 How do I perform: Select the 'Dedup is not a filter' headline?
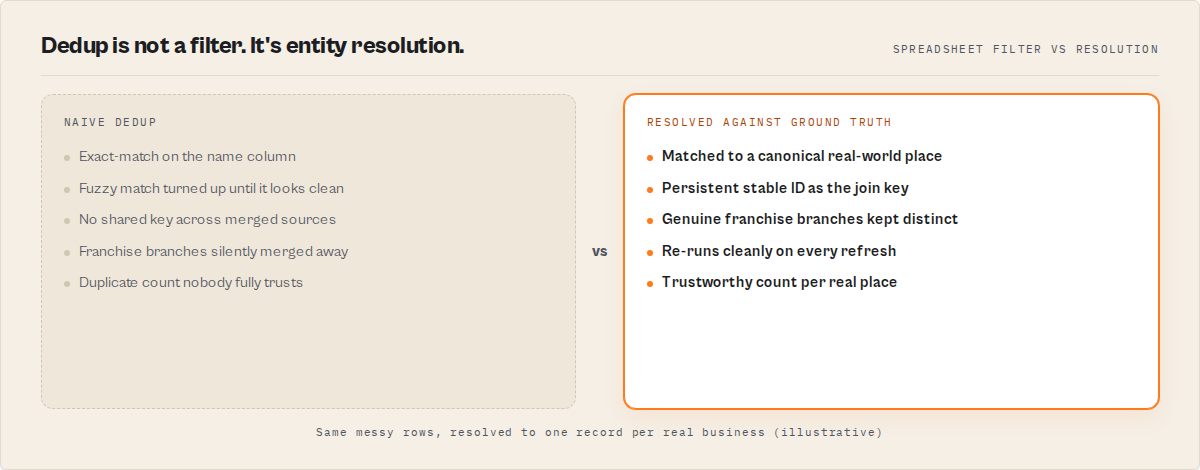[x=252, y=45]
